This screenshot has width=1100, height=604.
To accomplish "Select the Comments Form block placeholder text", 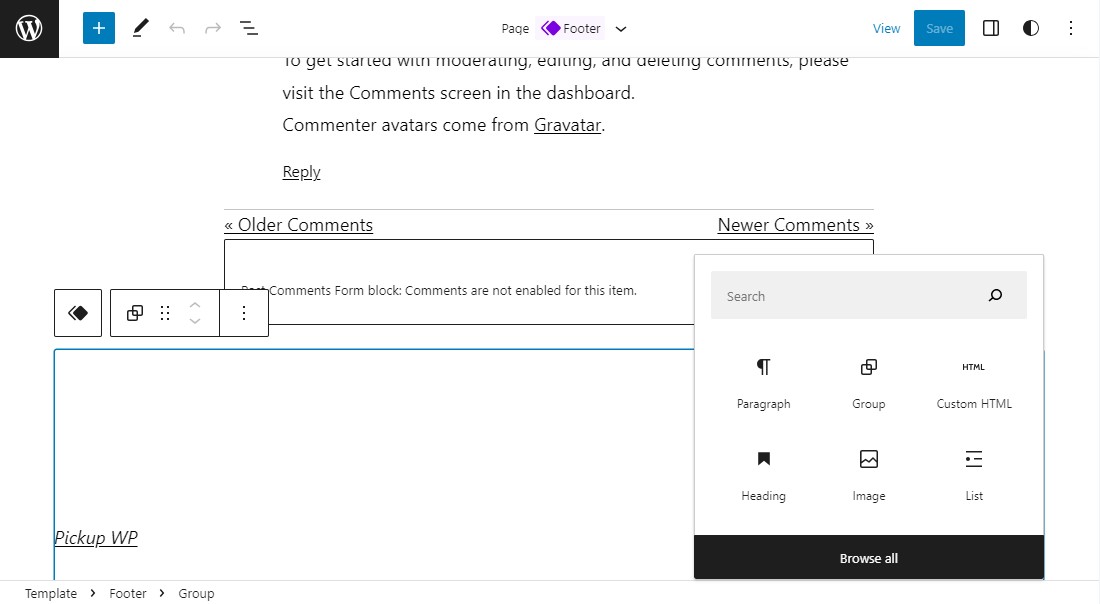I will (439, 290).
